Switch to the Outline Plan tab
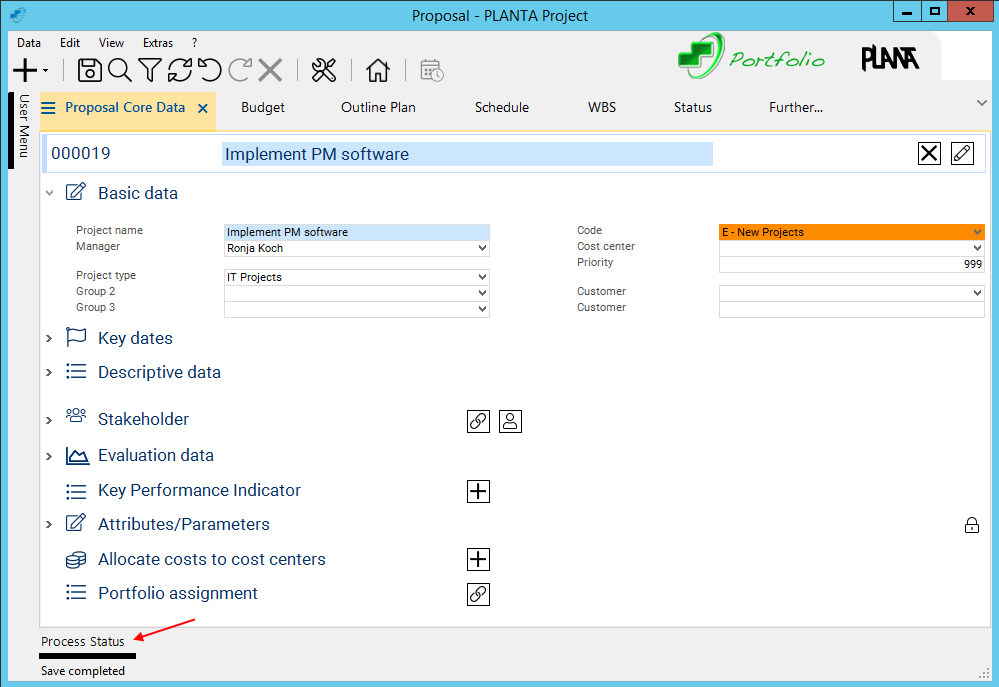 378,108
